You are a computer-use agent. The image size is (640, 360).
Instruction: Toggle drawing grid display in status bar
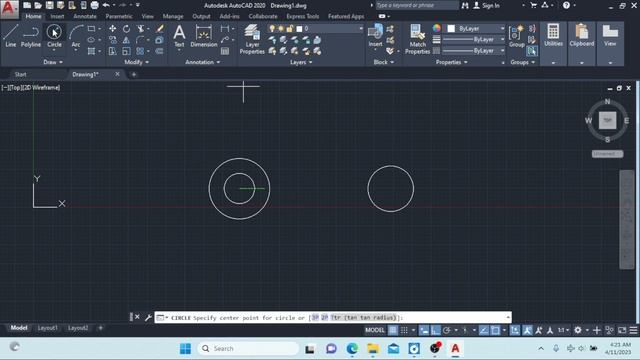393,330
